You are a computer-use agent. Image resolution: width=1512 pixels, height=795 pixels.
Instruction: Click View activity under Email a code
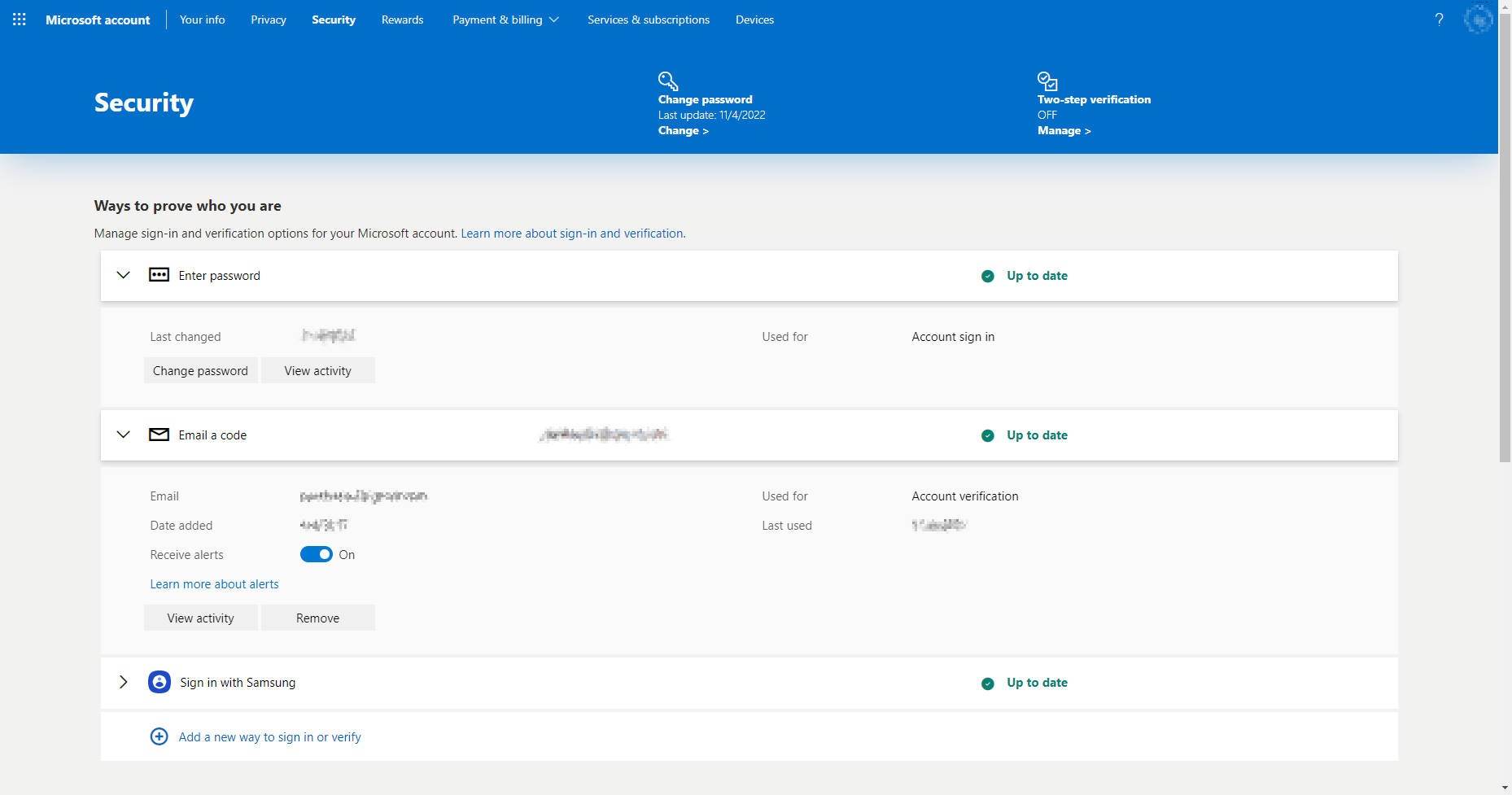pyautogui.click(x=200, y=618)
